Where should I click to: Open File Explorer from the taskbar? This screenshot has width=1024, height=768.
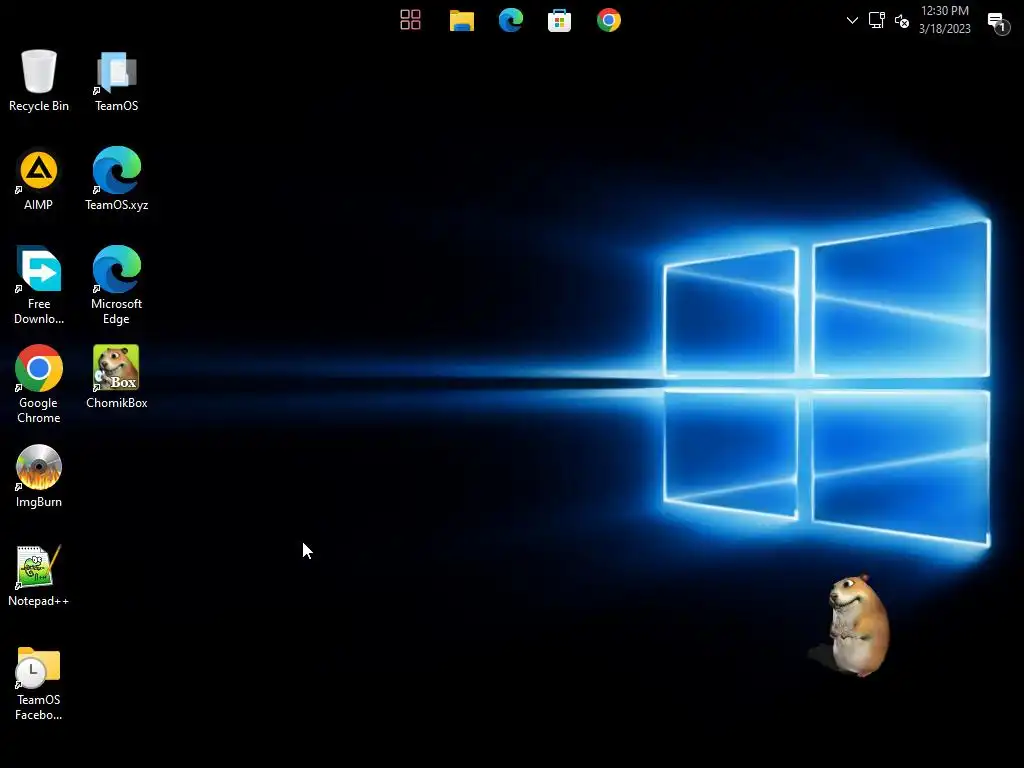pos(462,20)
